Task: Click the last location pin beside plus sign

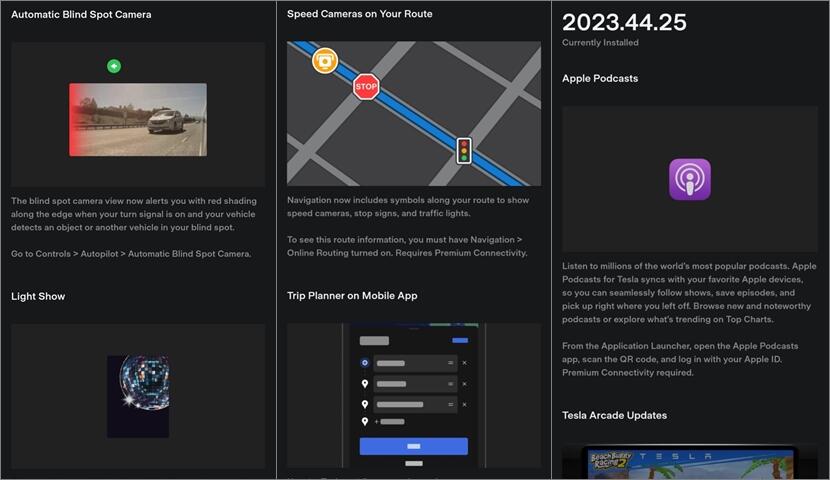Action: (364, 422)
